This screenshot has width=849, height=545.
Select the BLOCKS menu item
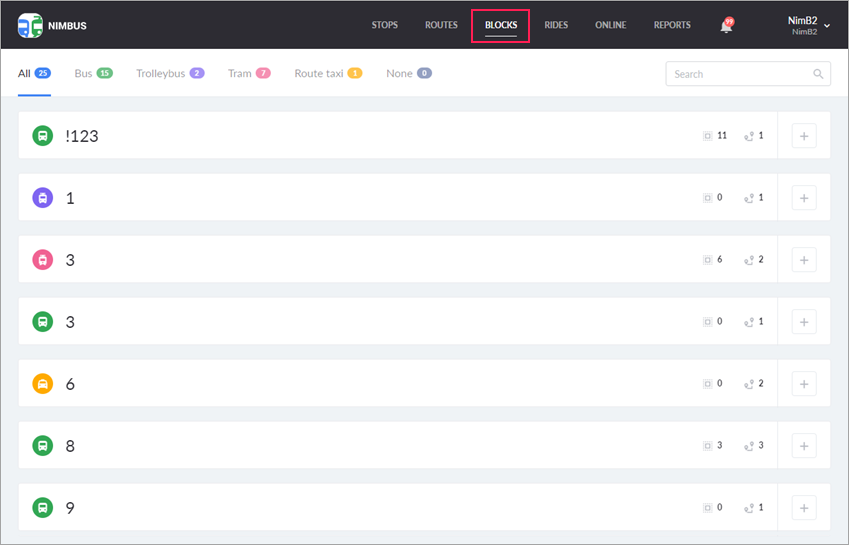501,25
